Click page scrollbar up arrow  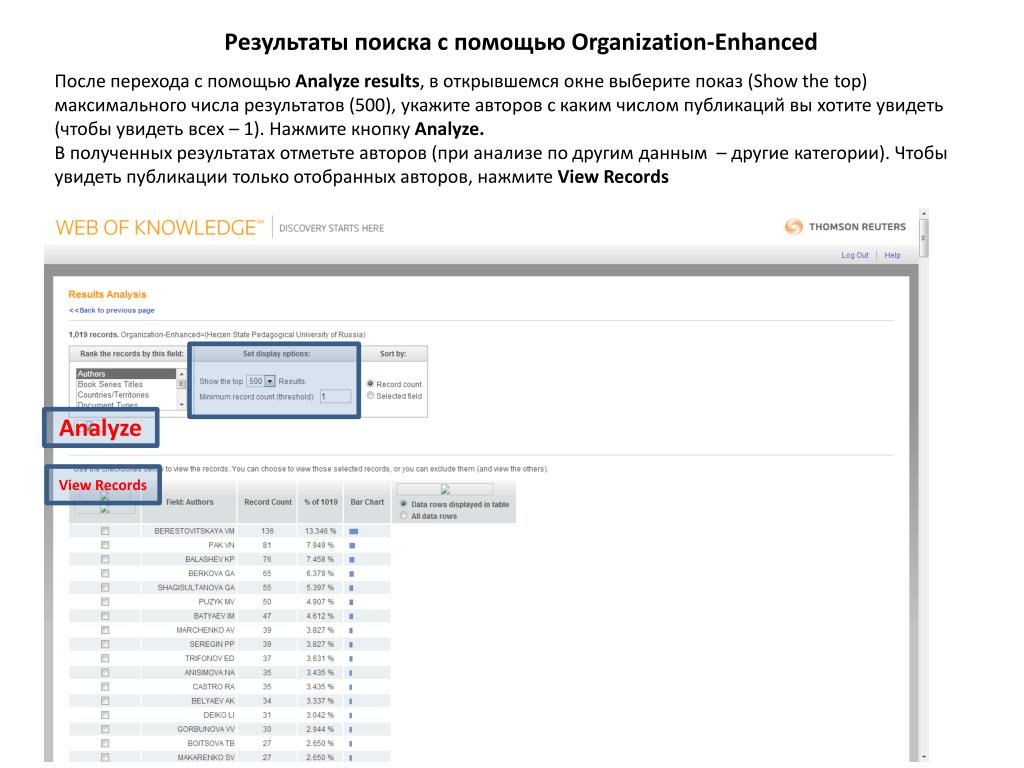pos(923,214)
